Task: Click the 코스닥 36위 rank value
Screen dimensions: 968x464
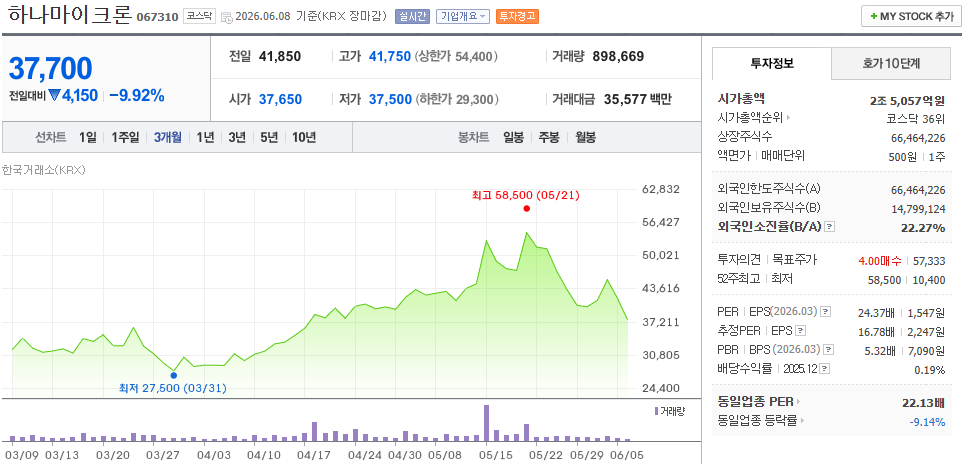Action: [916, 118]
